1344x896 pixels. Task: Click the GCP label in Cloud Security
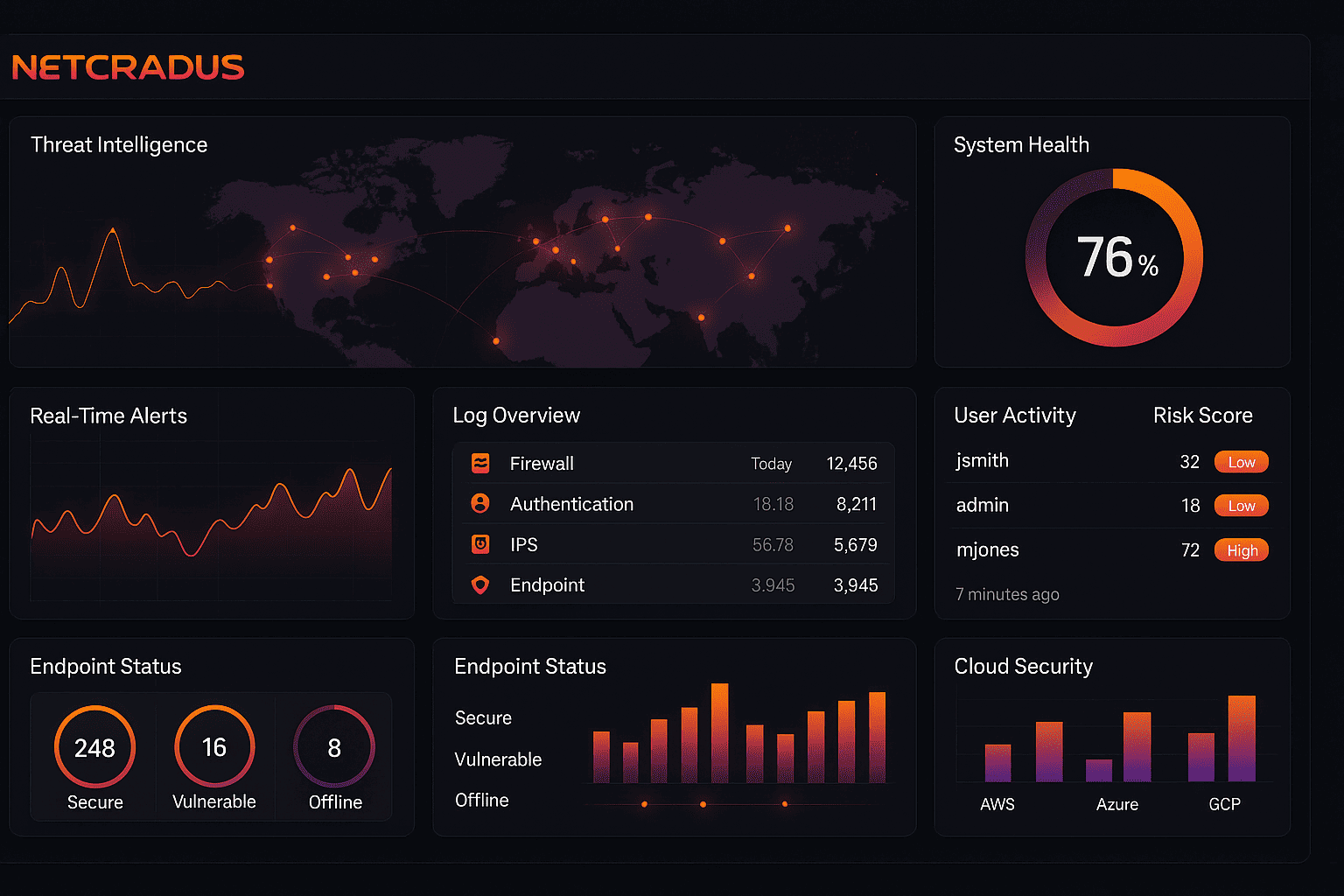click(1224, 804)
